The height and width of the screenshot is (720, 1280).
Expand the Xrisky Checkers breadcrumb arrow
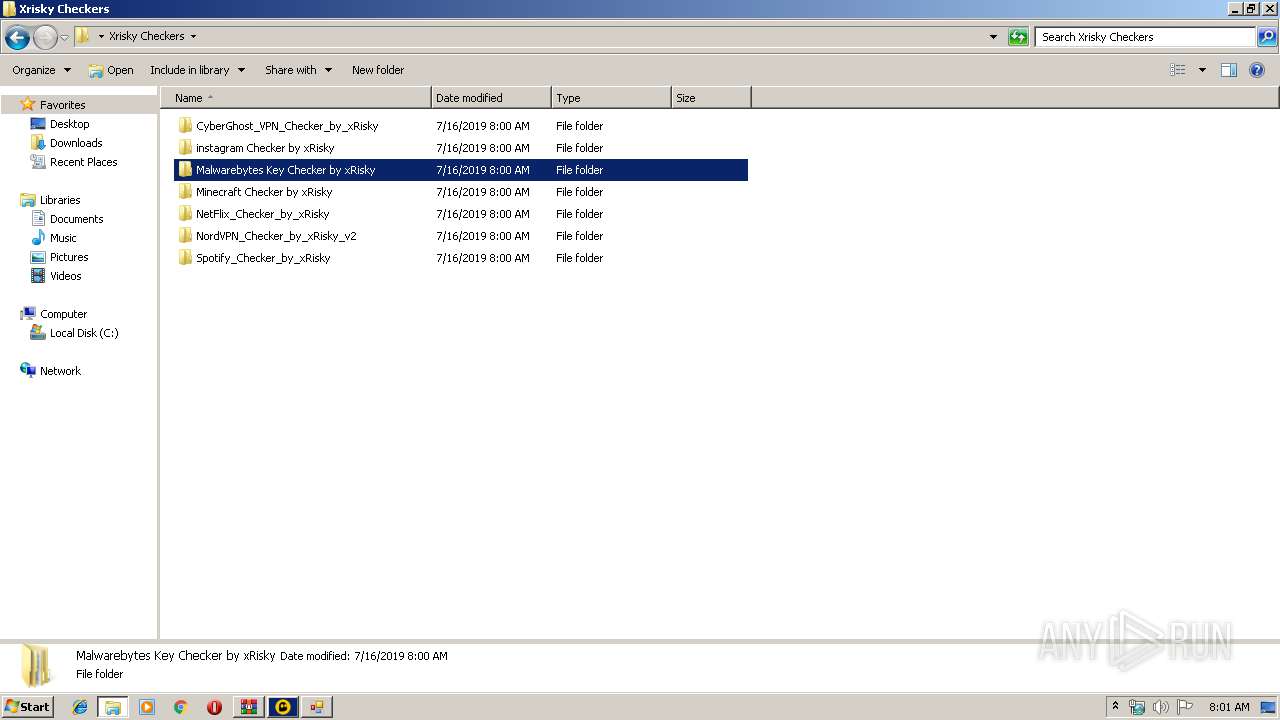(193, 36)
